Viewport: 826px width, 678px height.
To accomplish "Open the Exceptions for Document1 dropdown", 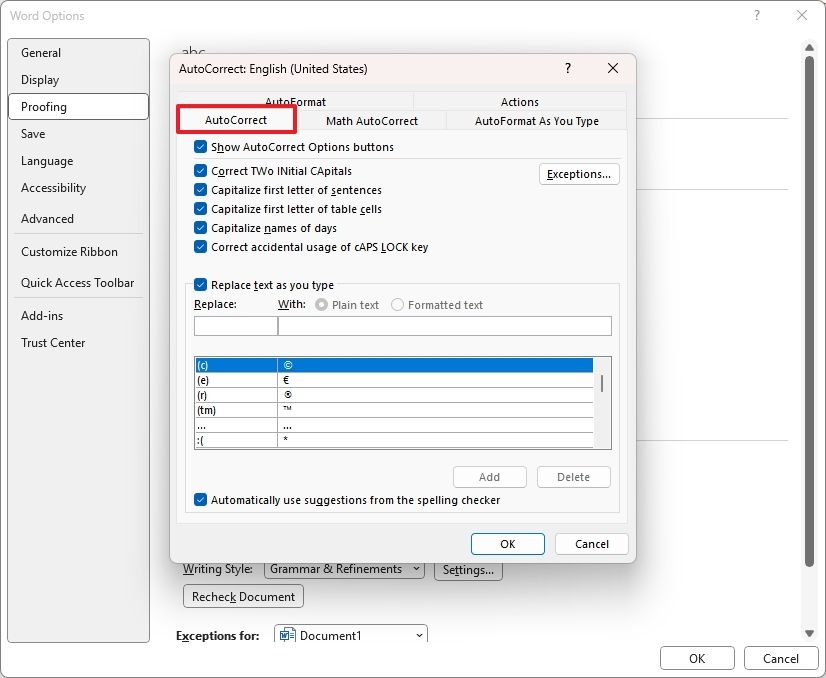I will (x=418, y=634).
